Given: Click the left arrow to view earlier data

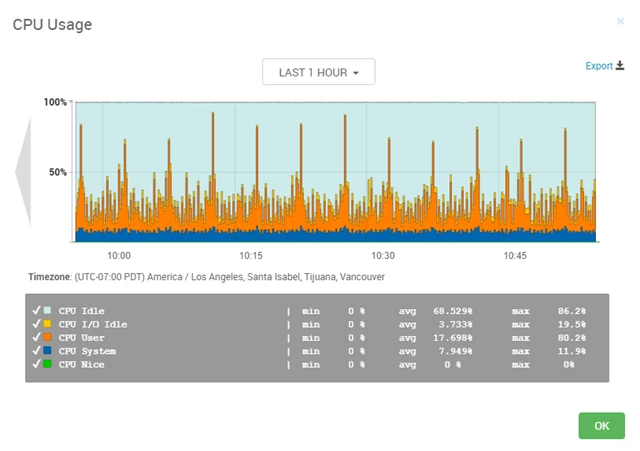Looking at the screenshot, I should tap(22, 172).
